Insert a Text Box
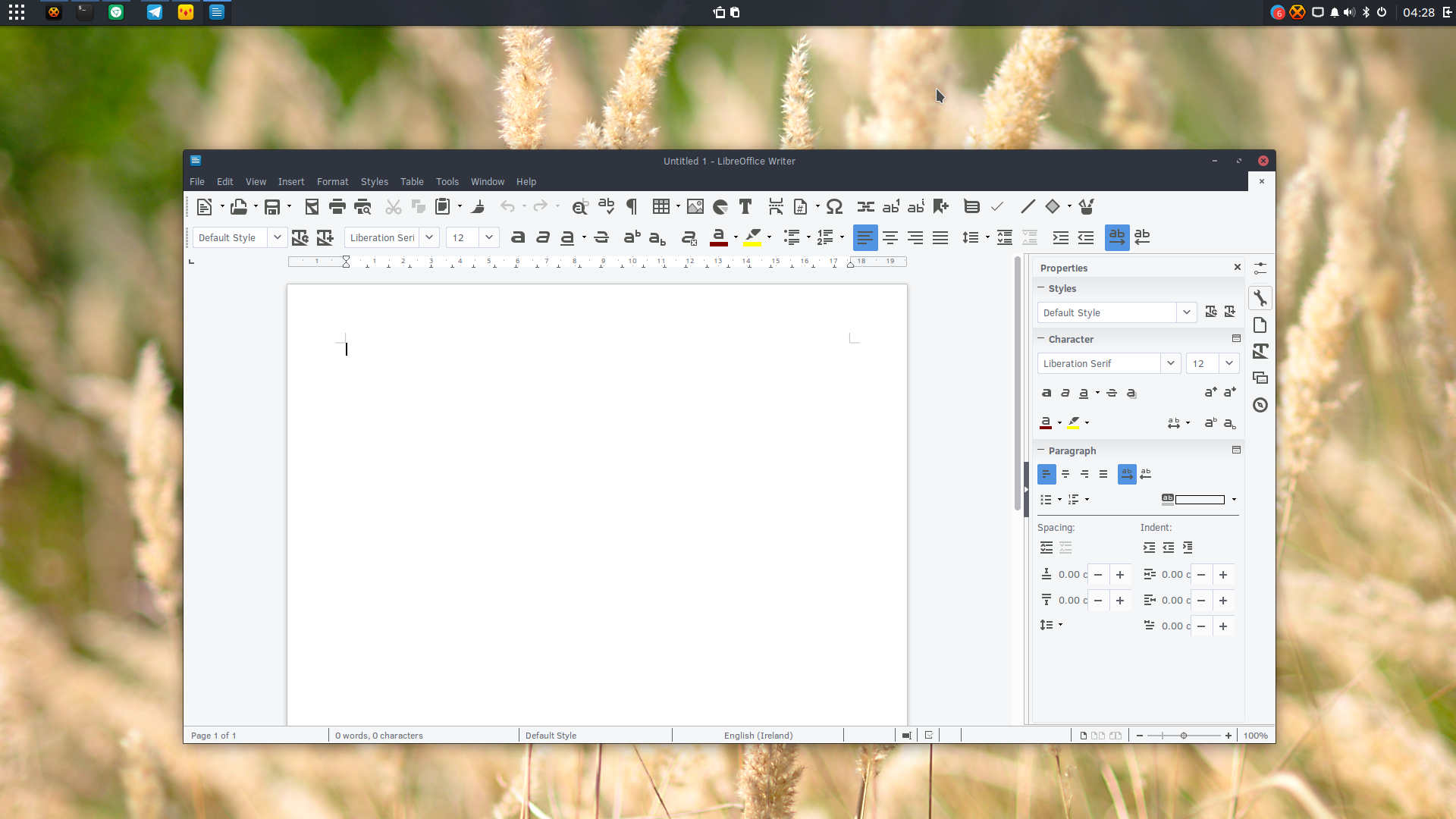 (x=745, y=206)
